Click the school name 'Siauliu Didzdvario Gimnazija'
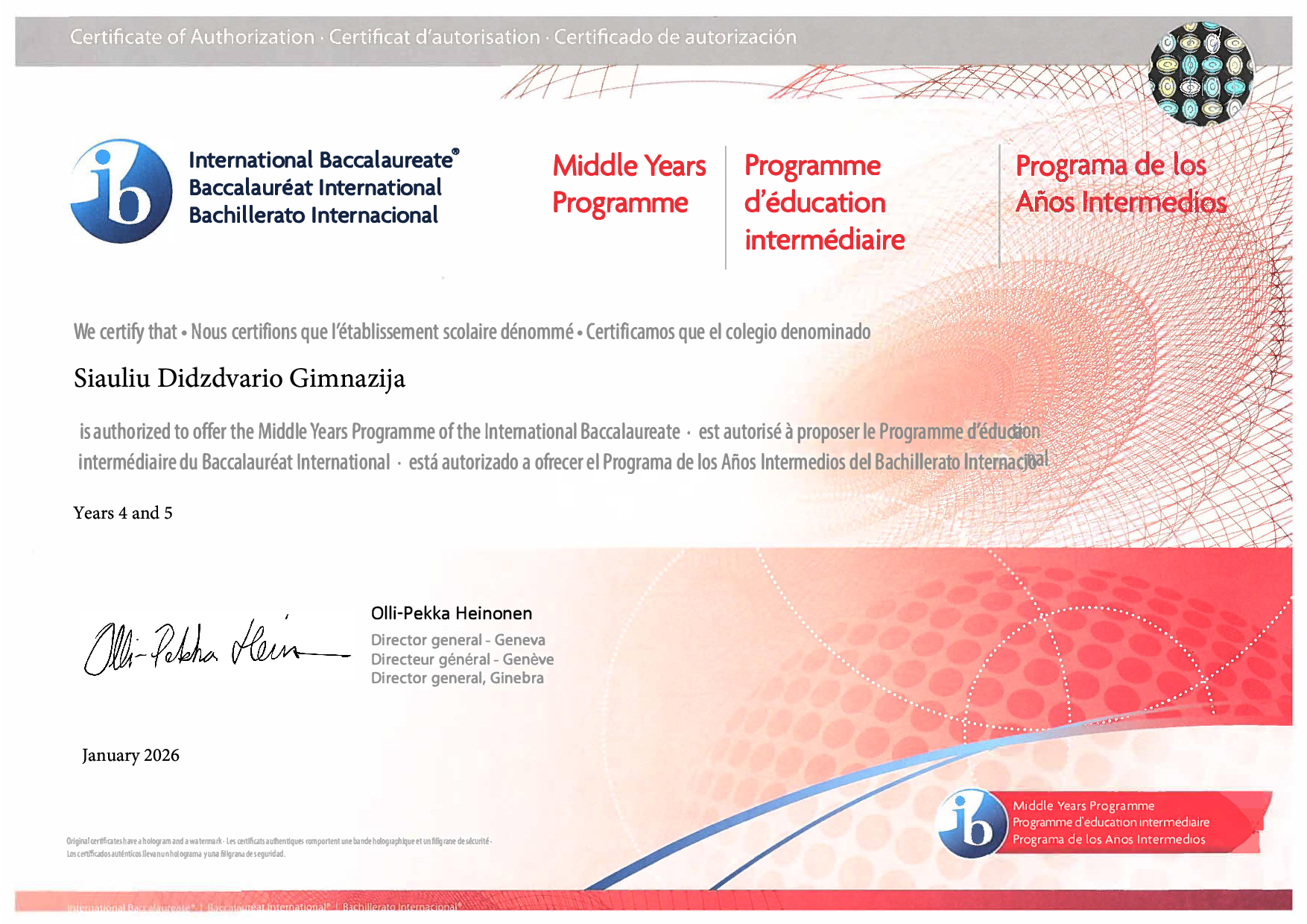The width and height of the screenshot is (1307, 924). [x=239, y=379]
